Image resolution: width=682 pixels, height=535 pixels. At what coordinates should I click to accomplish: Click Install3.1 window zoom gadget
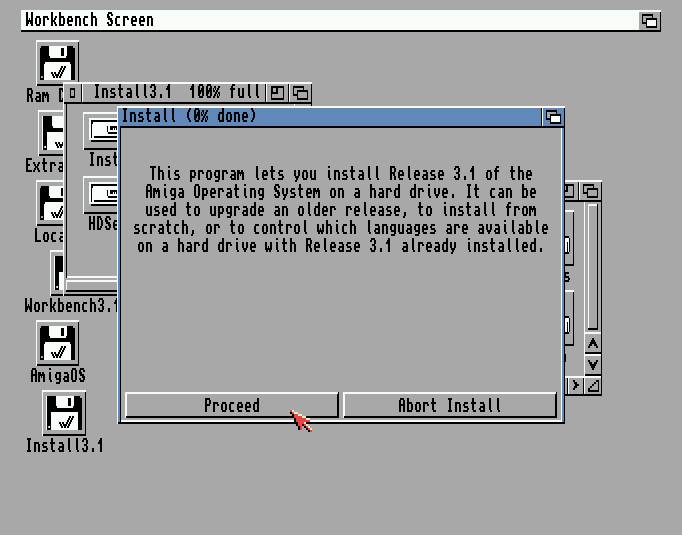click(278, 93)
